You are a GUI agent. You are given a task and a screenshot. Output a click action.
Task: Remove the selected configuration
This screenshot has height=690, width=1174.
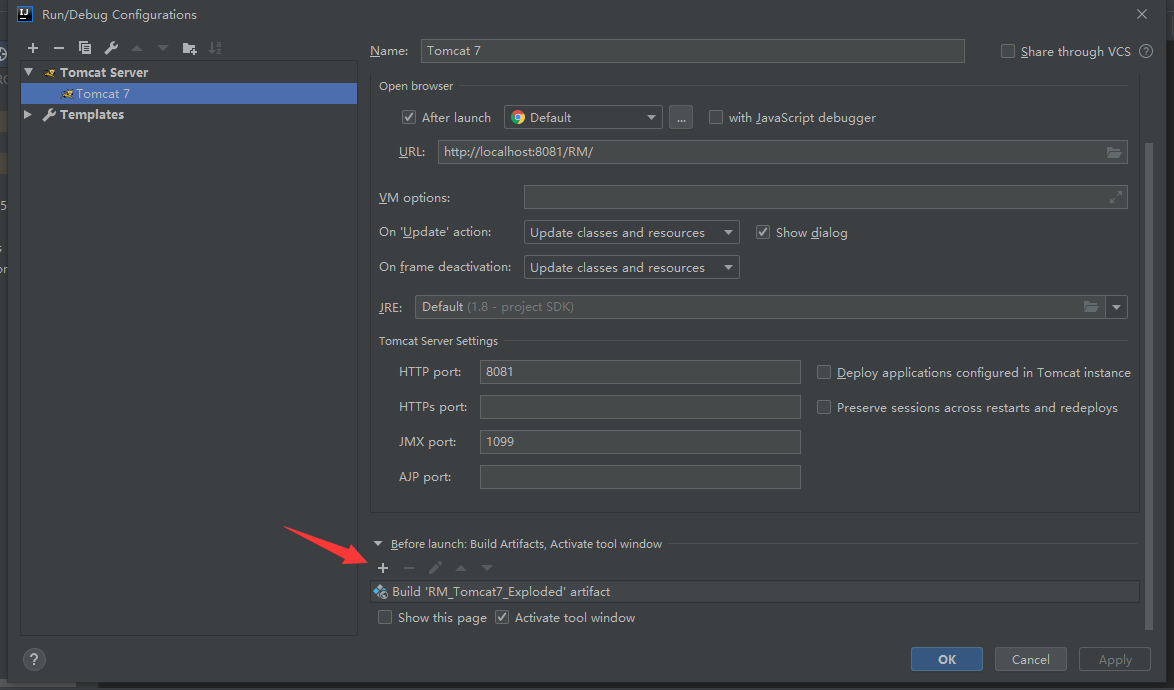click(x=58, y=48)
